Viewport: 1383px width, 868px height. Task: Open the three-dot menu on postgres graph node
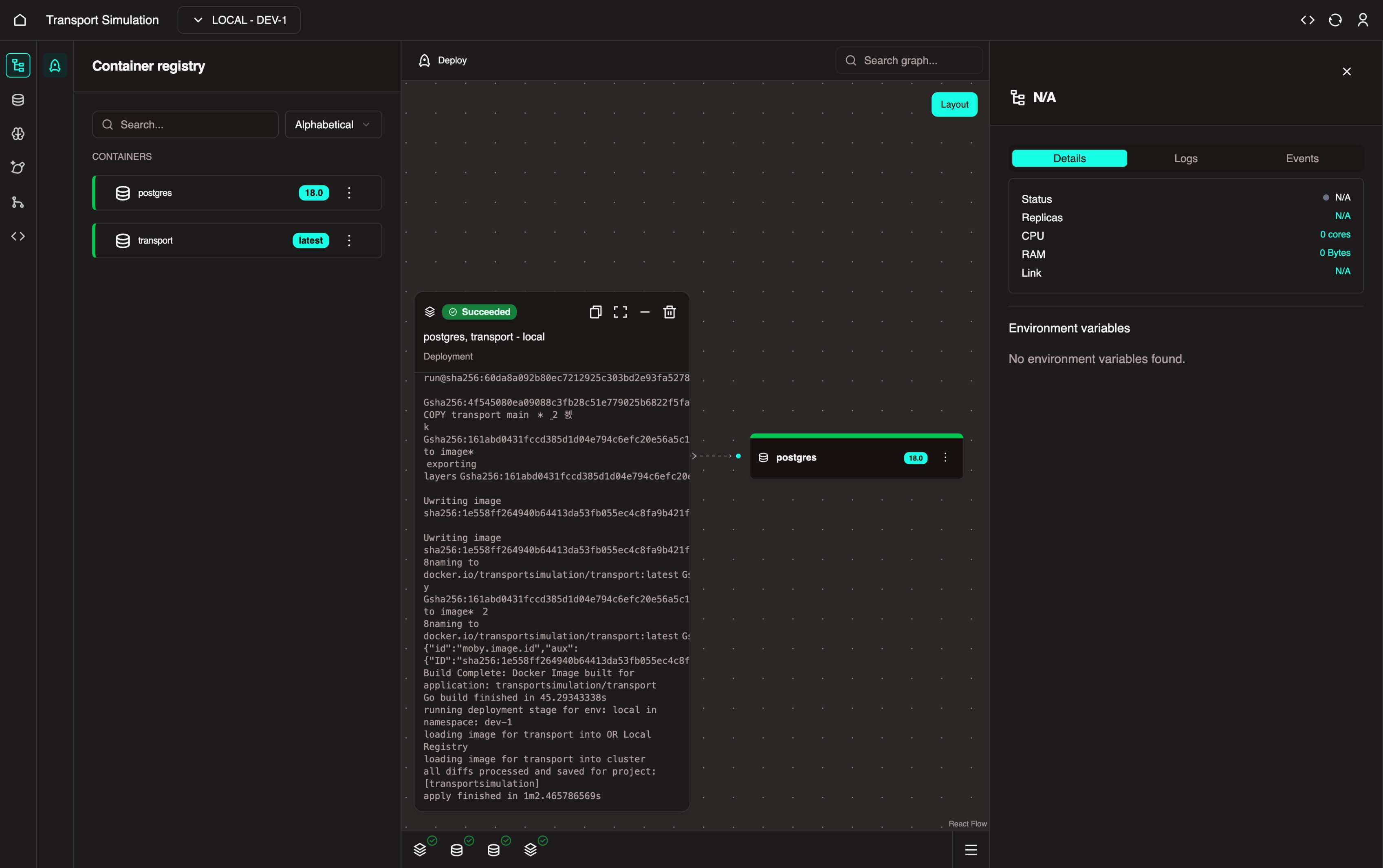point(945,458)
